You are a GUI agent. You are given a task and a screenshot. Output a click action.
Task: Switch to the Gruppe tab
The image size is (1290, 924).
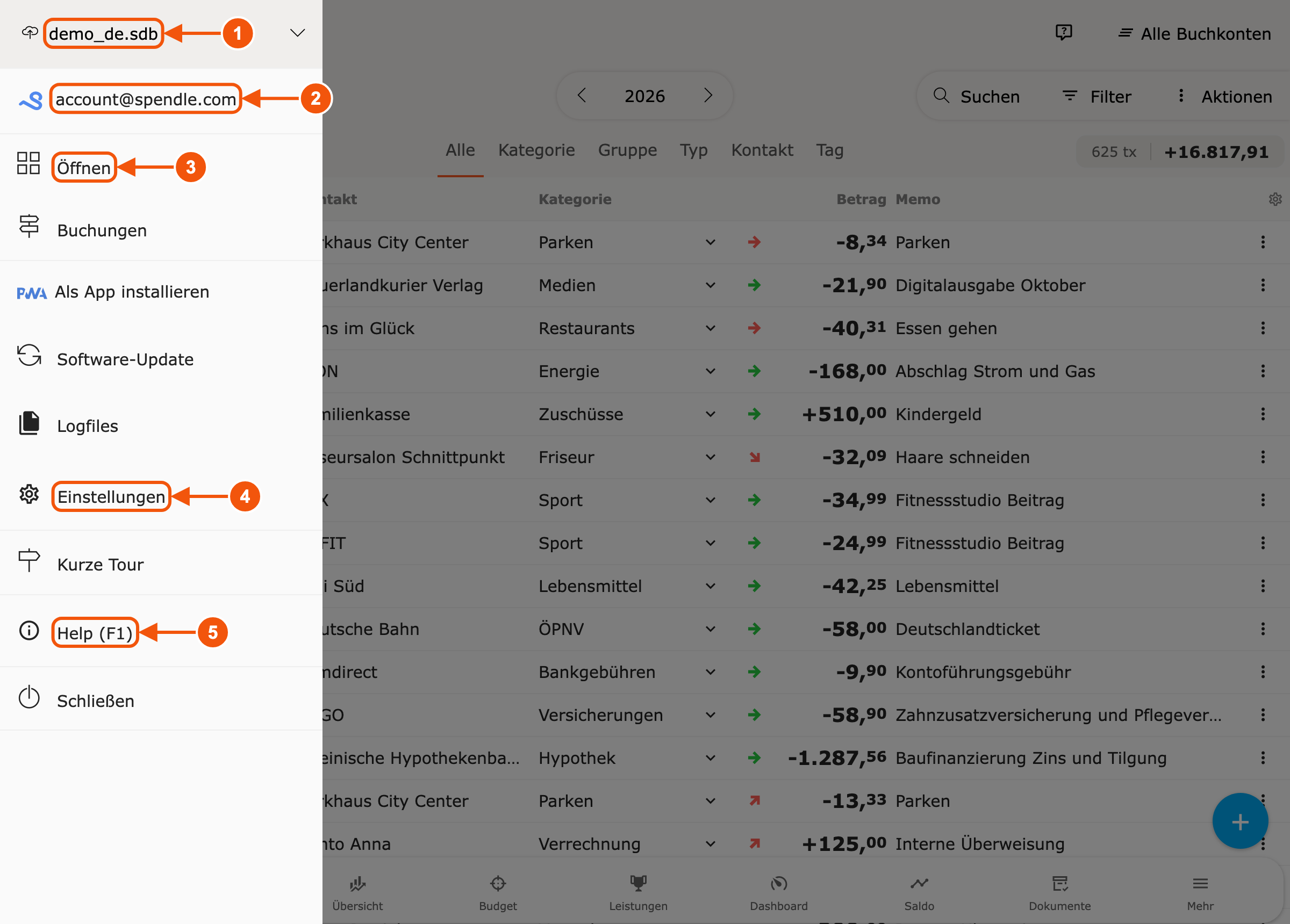coord(627,150)
